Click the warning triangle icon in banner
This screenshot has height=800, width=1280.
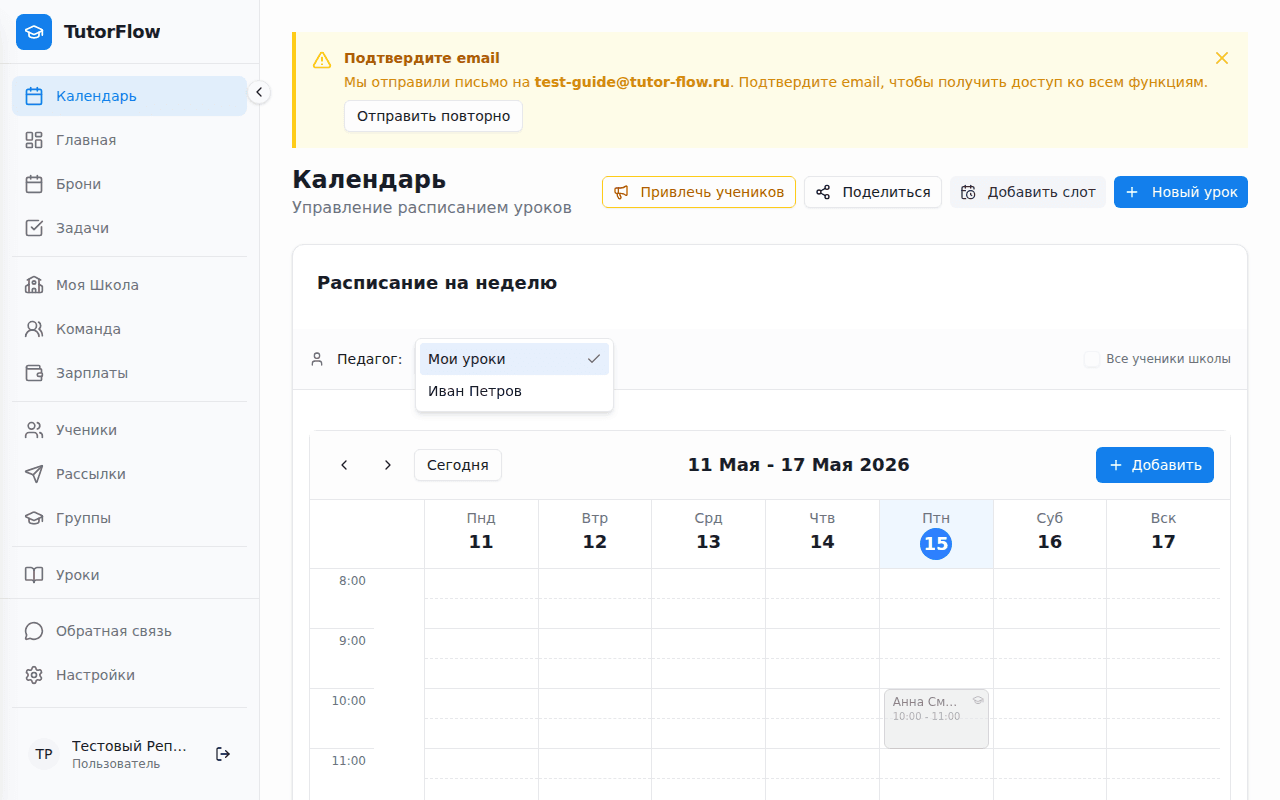tap(322, 60)
